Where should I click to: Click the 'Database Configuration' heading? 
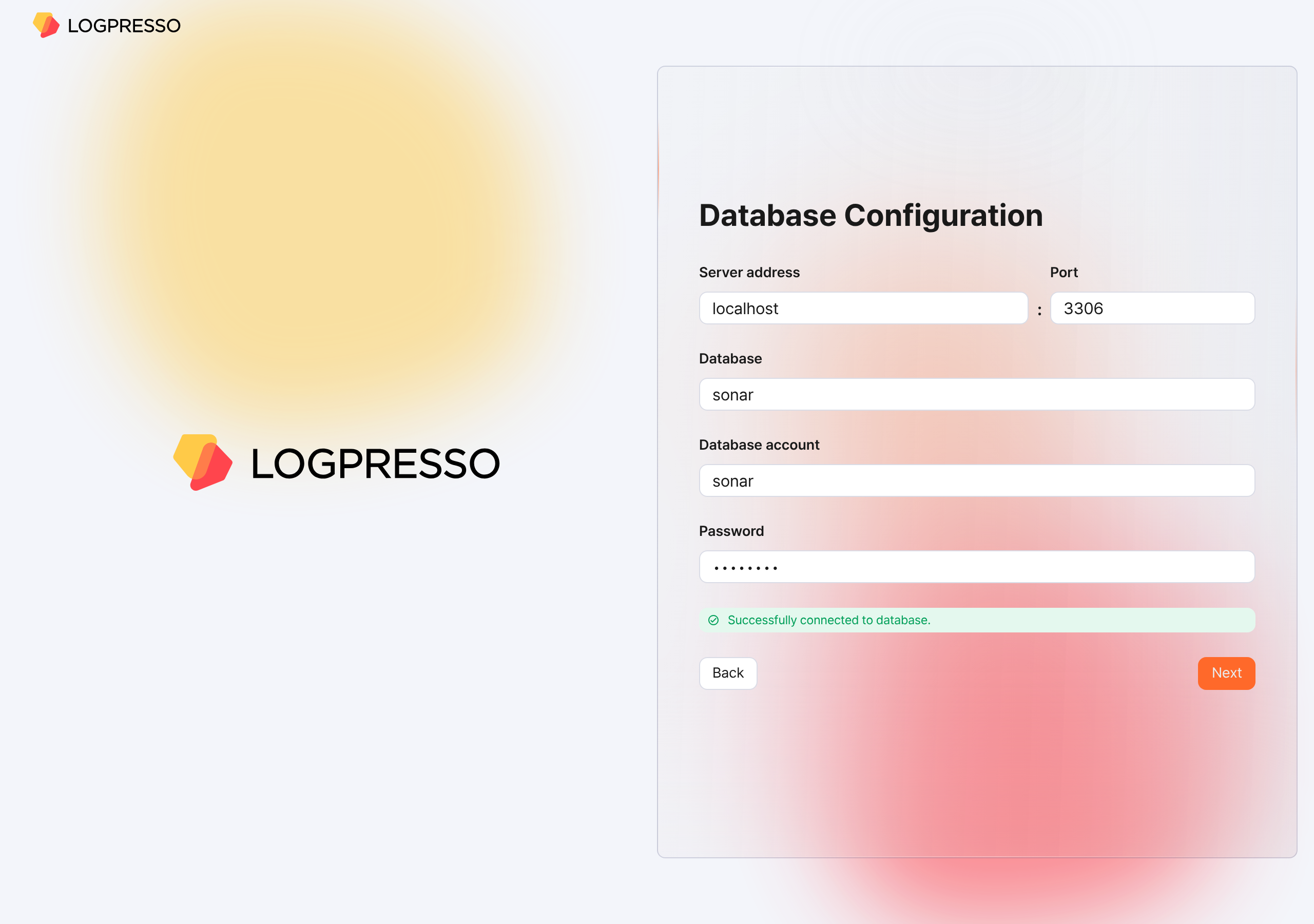click(x=871, y=216)
